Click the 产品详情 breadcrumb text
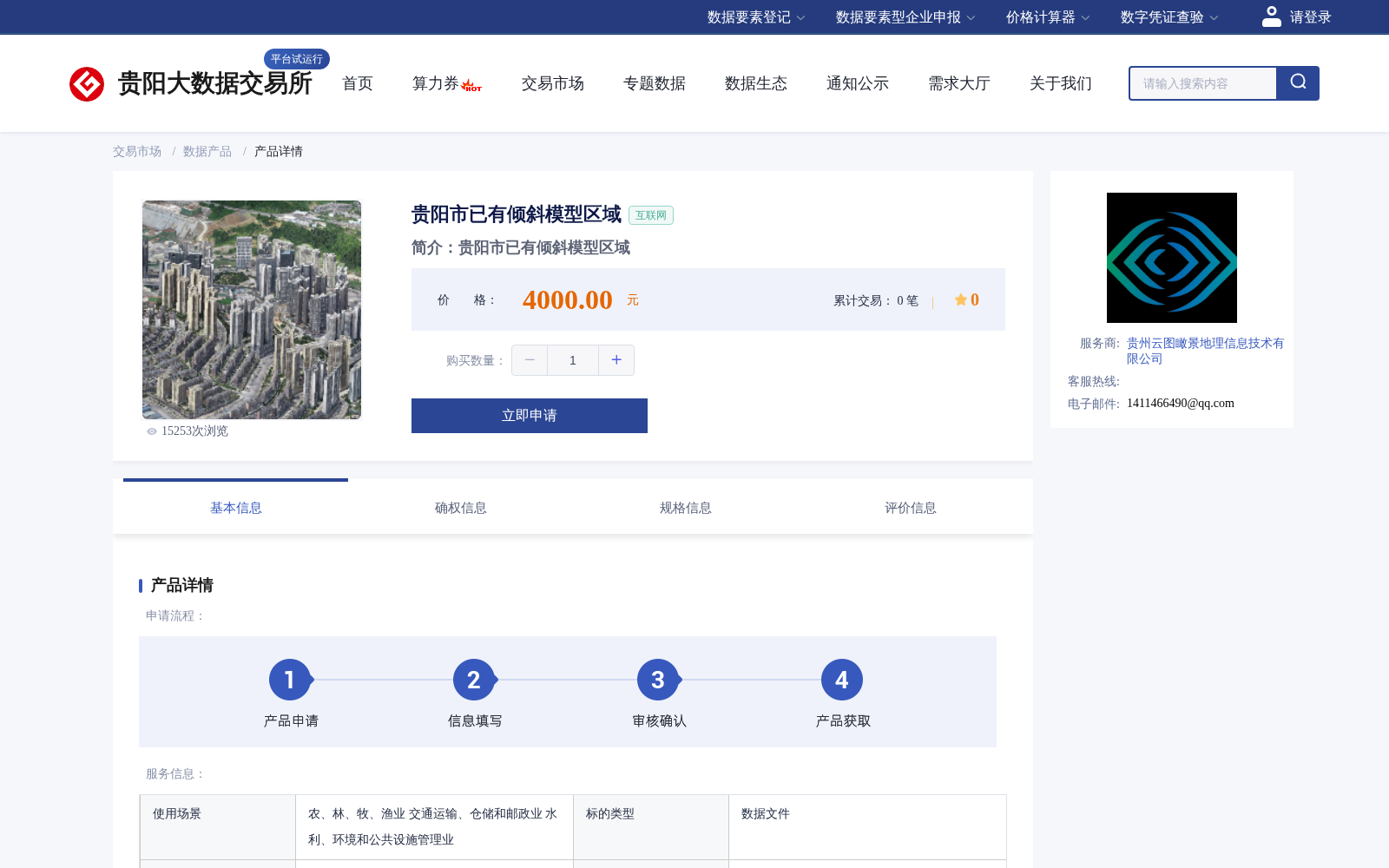This screenshot has width=1389, height=868. tap(279, 151)
